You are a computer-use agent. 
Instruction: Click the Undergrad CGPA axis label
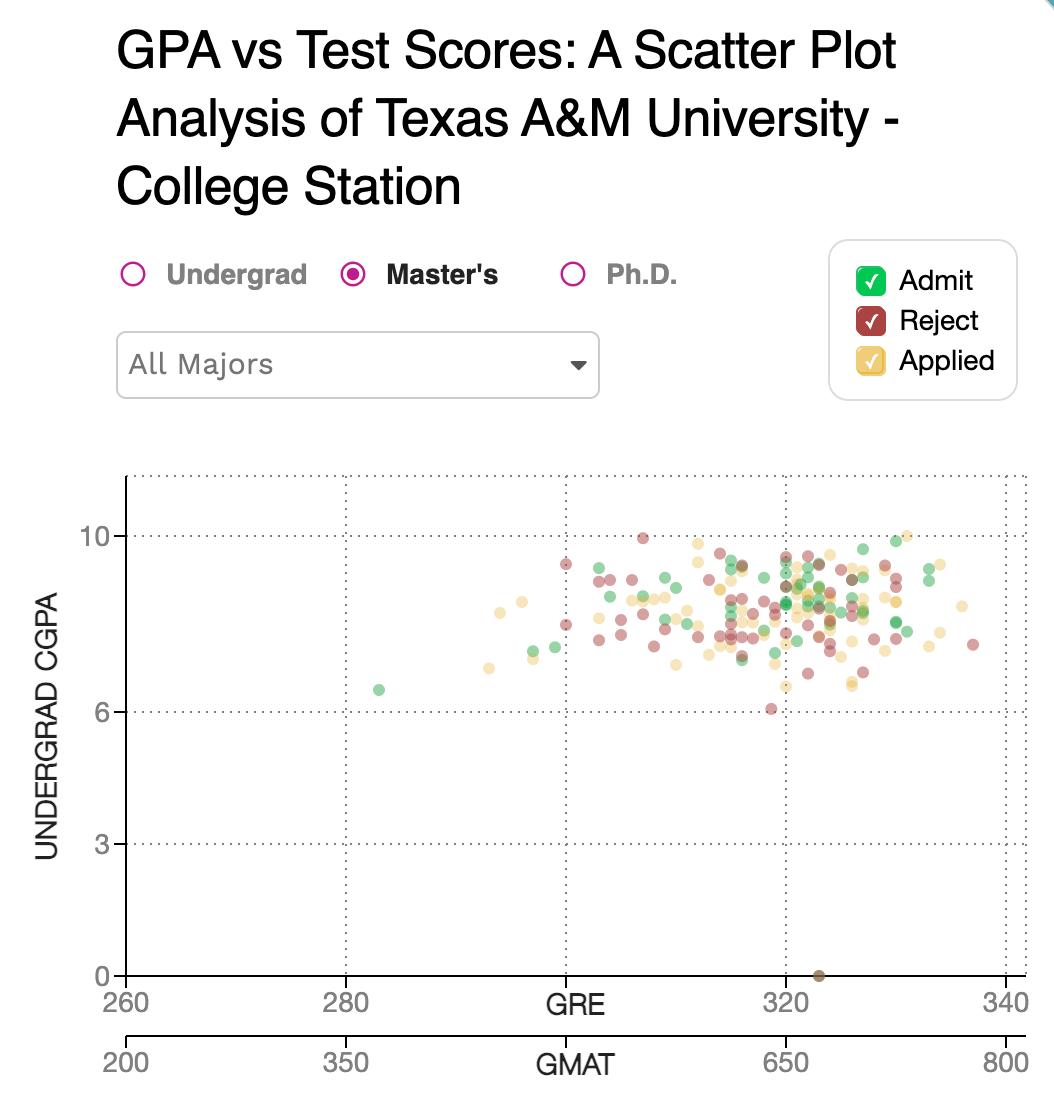tap(47, 726)
